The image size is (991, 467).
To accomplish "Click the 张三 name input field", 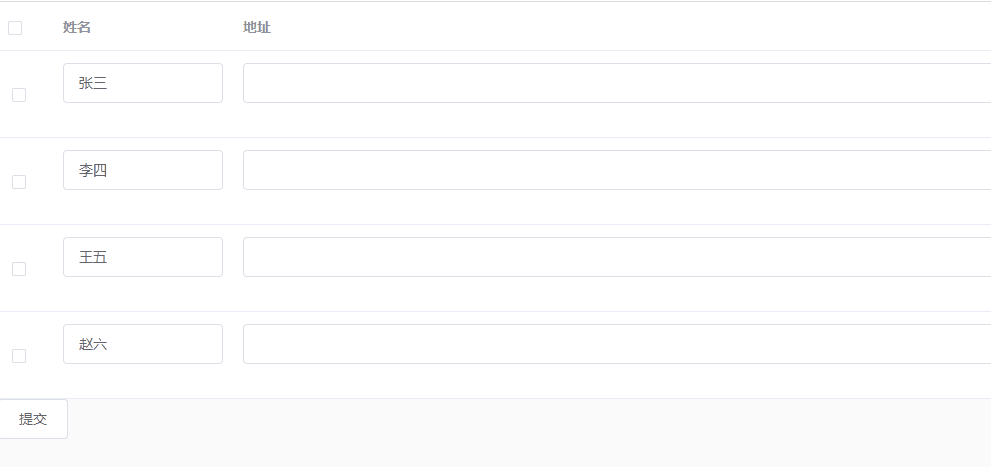I will point(143,83).
